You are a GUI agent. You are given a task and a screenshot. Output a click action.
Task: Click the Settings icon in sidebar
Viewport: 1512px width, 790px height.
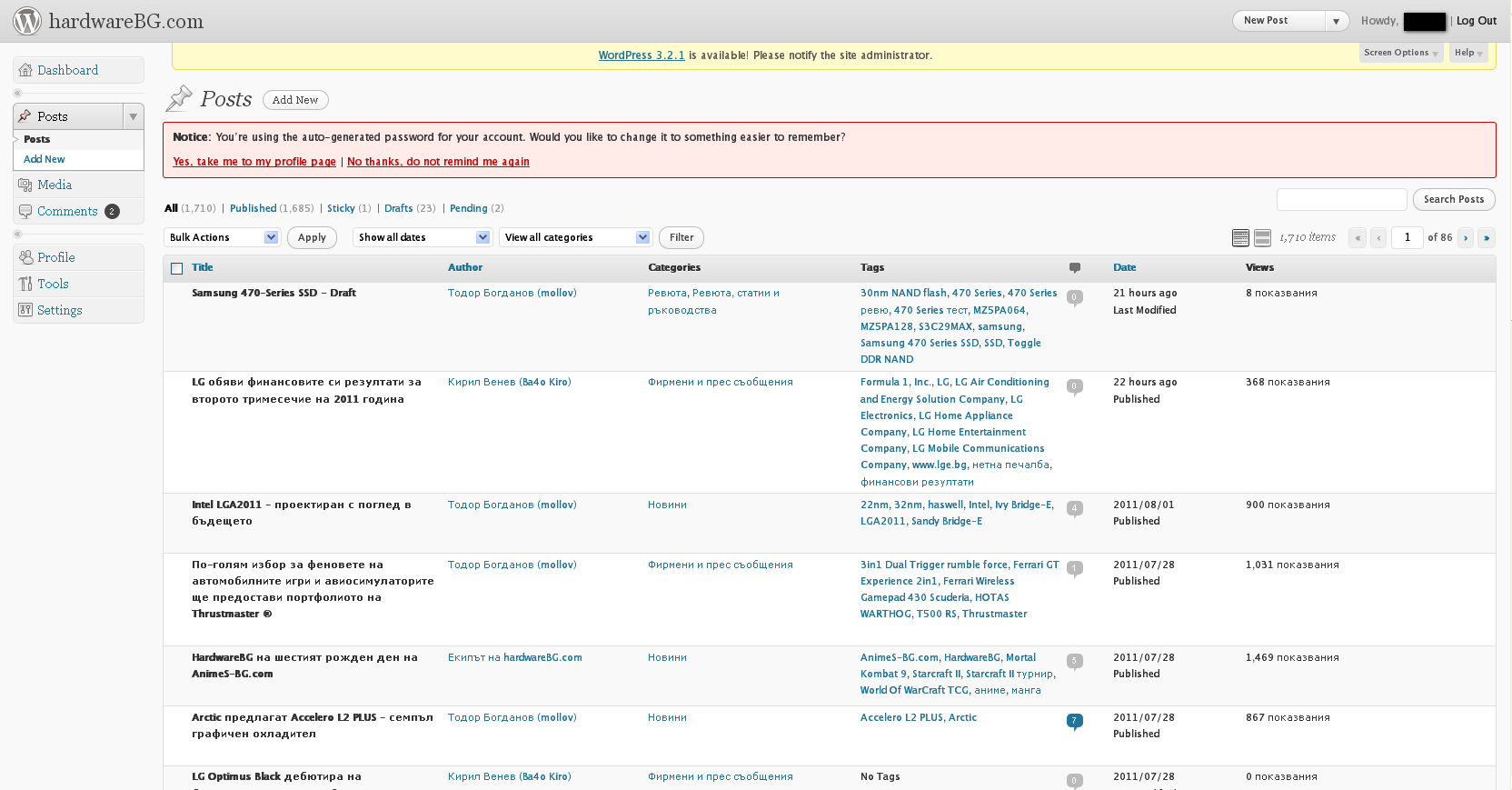[x=25, y=310]
